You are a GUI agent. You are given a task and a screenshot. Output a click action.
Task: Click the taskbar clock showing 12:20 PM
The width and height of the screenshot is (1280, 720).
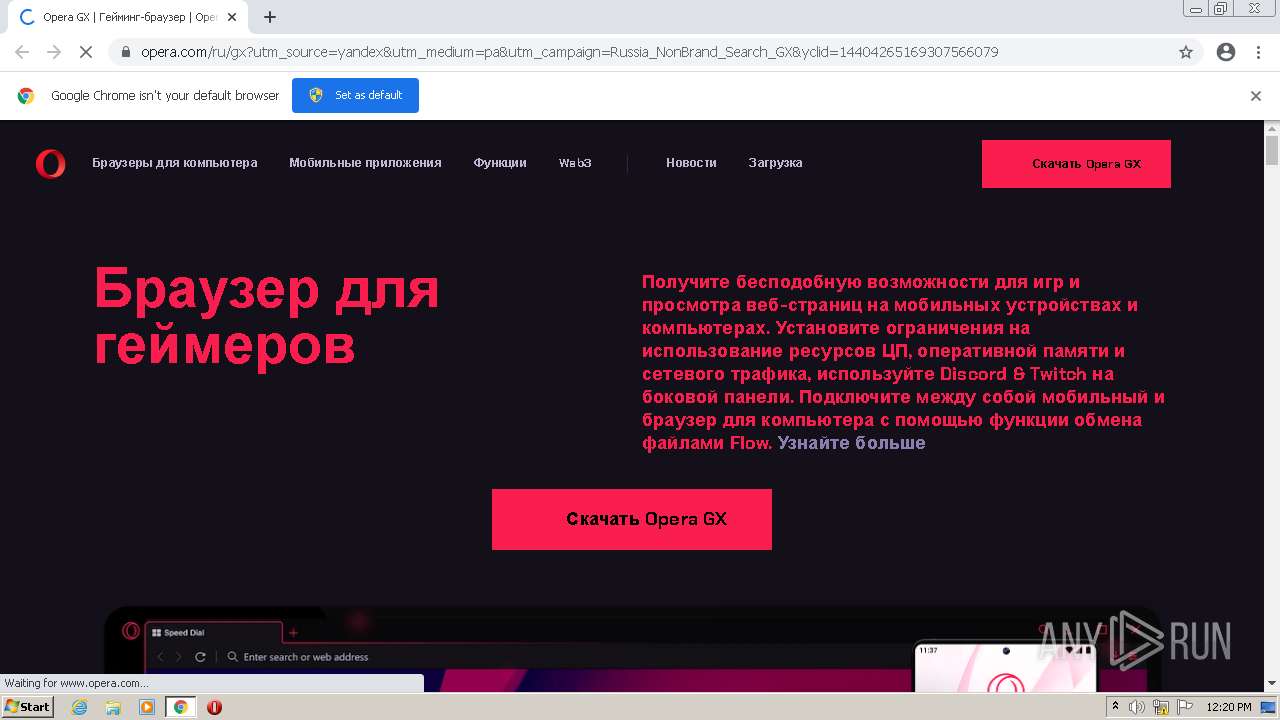click(x=1229, y=707)
